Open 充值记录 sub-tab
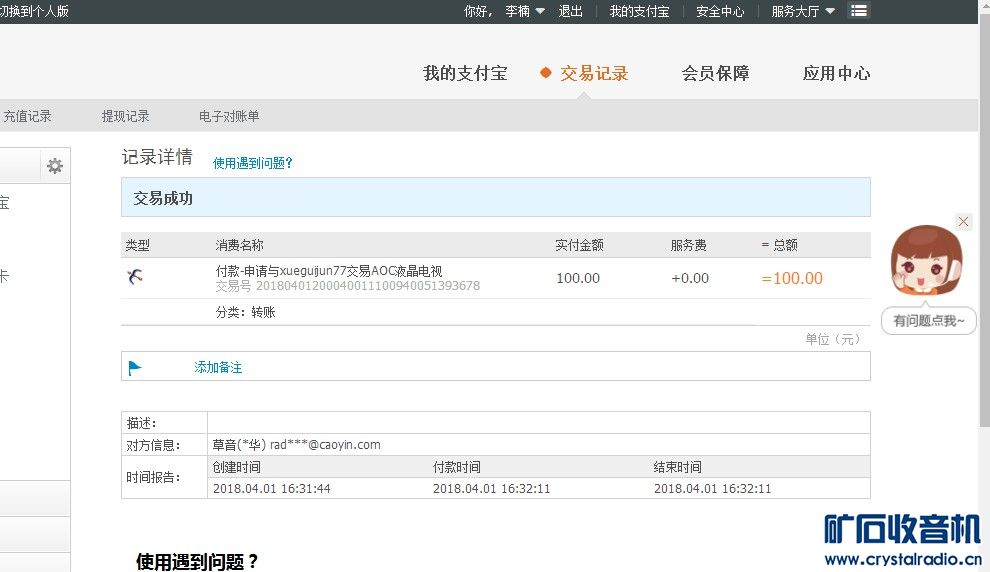This screenshot has width=990, height=572. 27,116
